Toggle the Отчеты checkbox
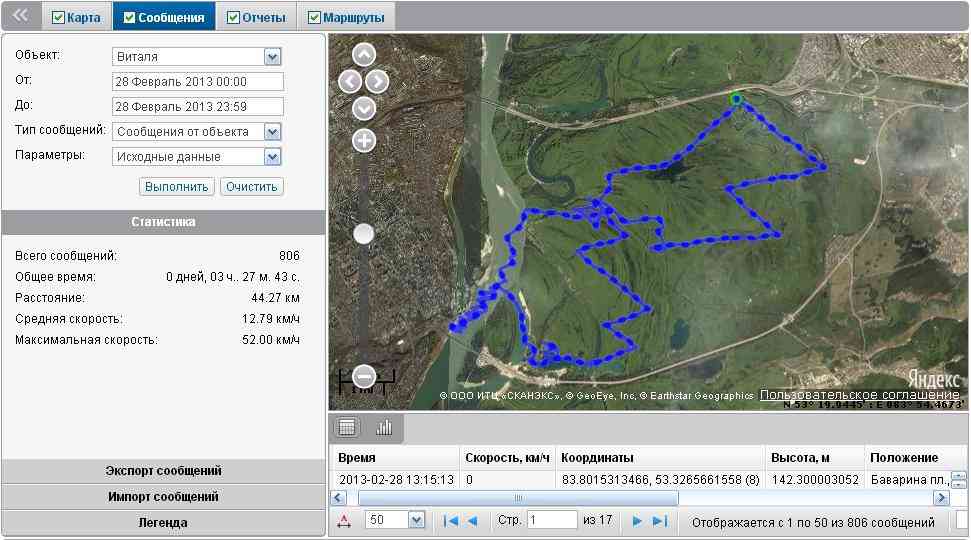 point(234,17)
